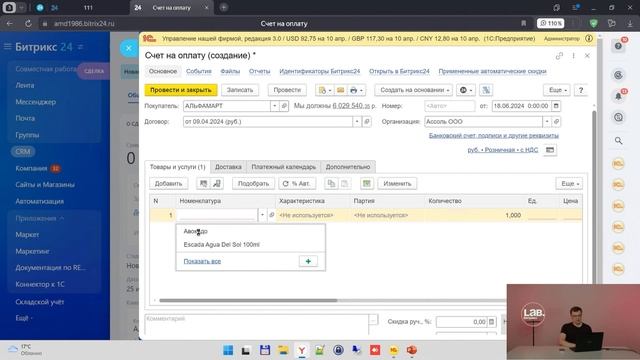Click the Комментарий input field
Viewport: 640px width, 360px height.
tap(257, 324)
